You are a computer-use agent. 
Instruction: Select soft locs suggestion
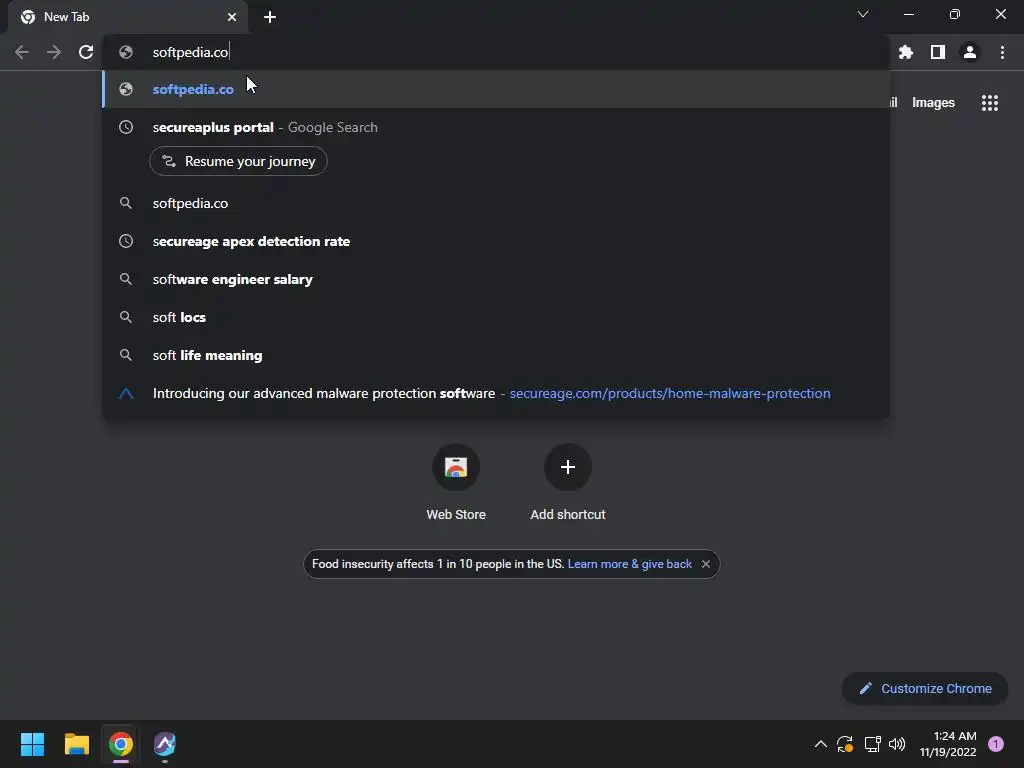click(496, 317)
